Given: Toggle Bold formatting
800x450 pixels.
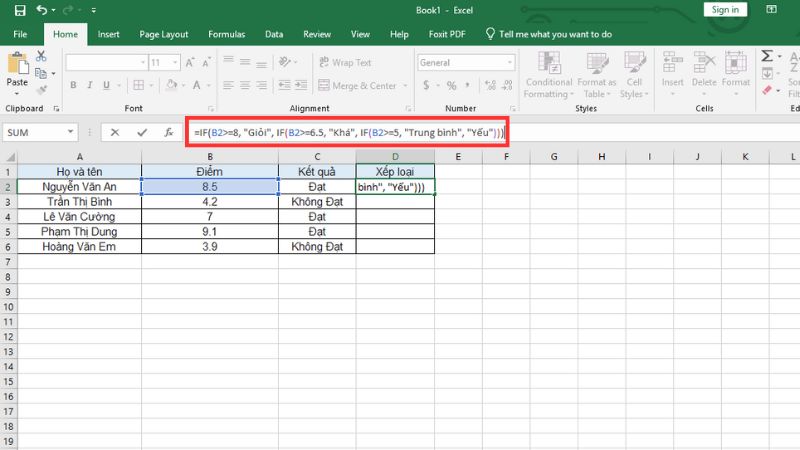Looking at the screenshot, I should coord(74,87).
